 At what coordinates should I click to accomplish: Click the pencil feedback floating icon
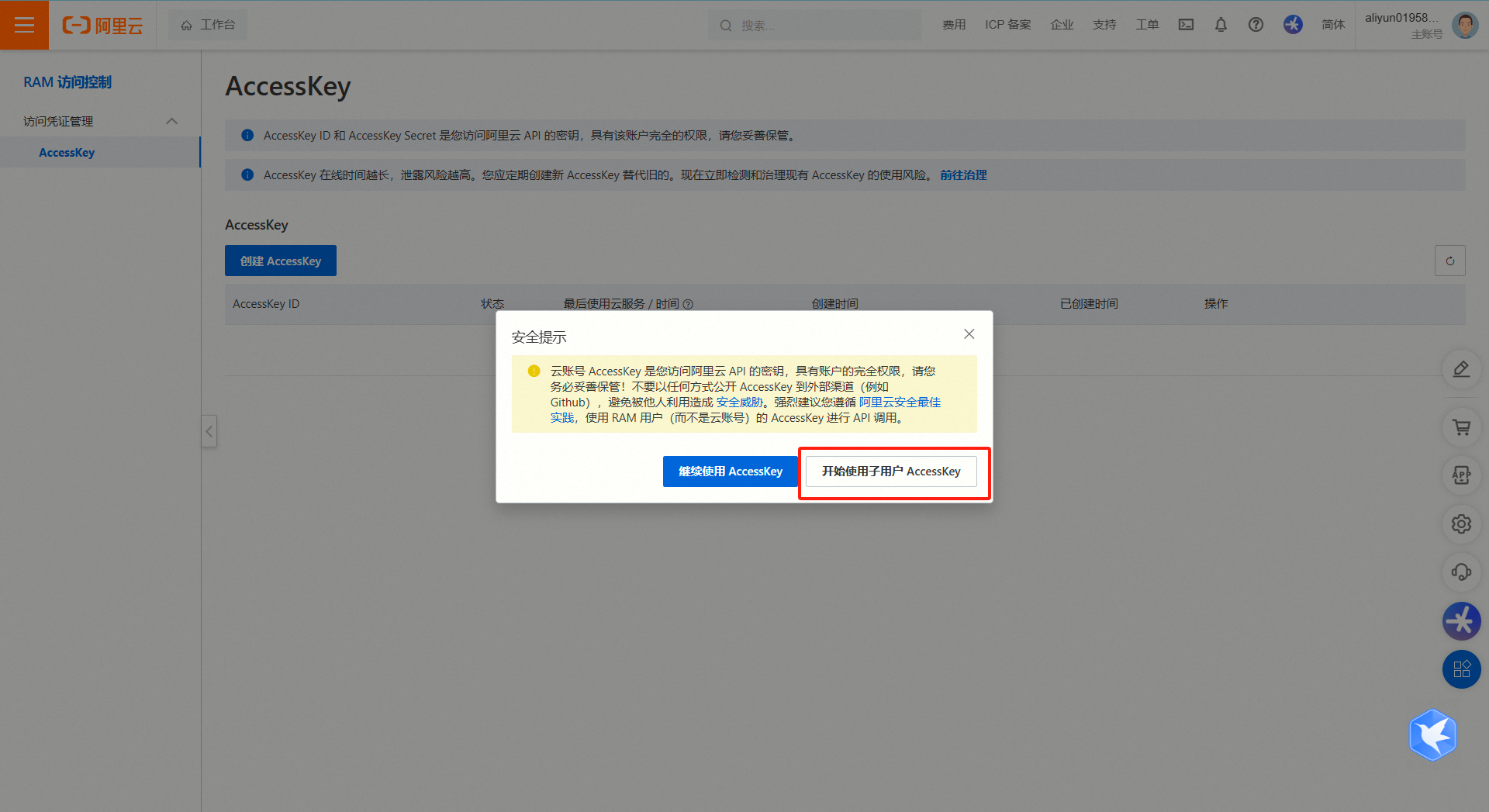tap(1461, 369)
